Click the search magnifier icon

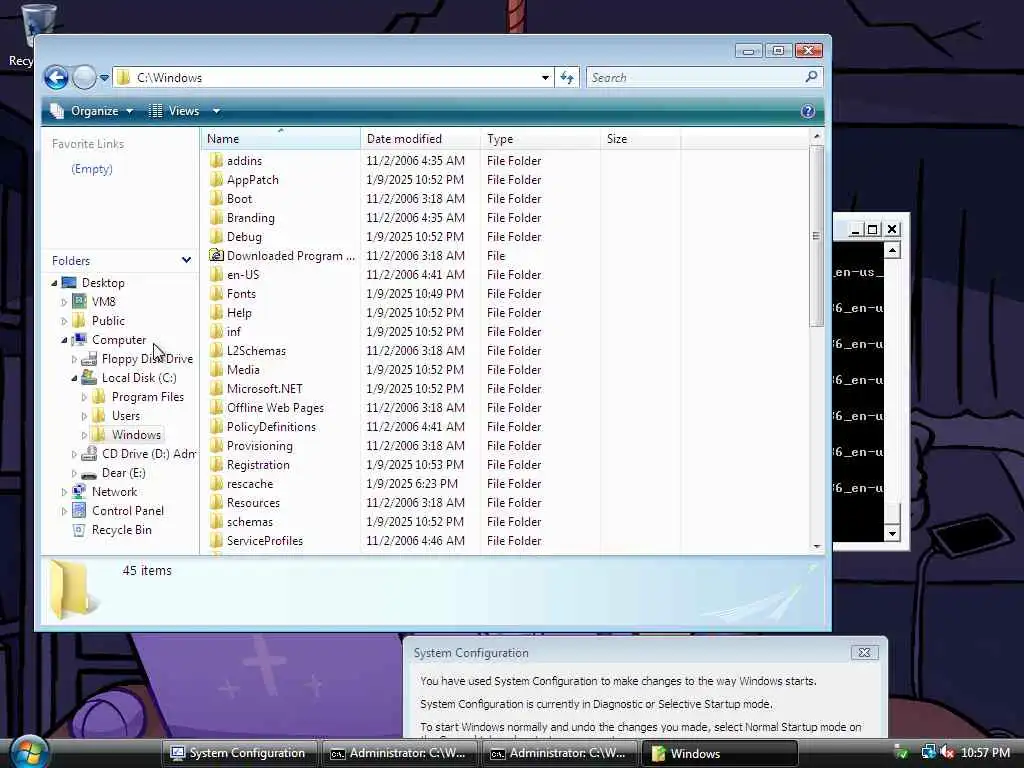tap(811, 77)
